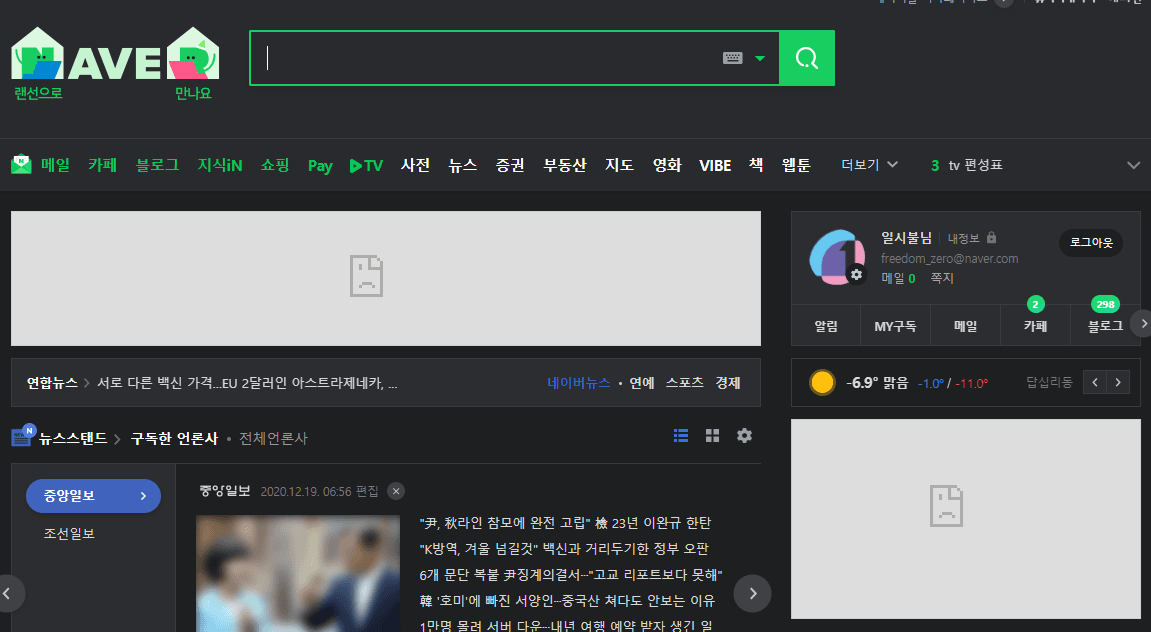The image size is (1151, 632).
Task: Select the 알림 tab
Action: click(826, 326)
